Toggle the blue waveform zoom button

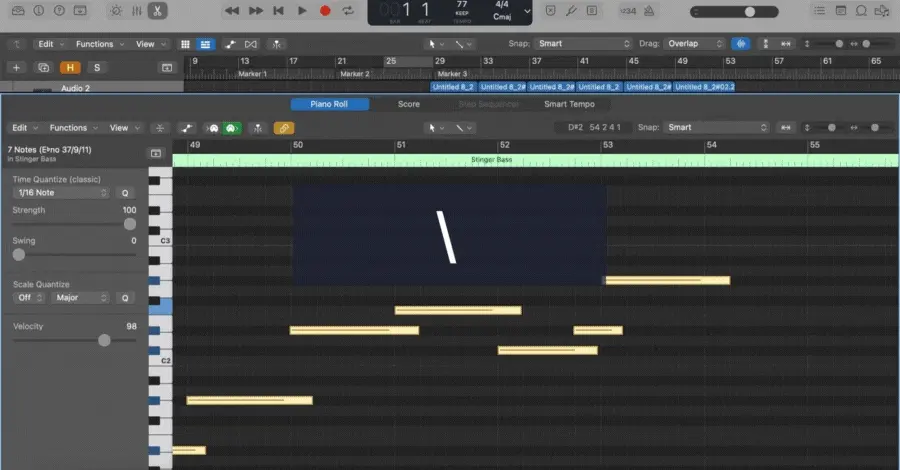(x=741, y=44)
